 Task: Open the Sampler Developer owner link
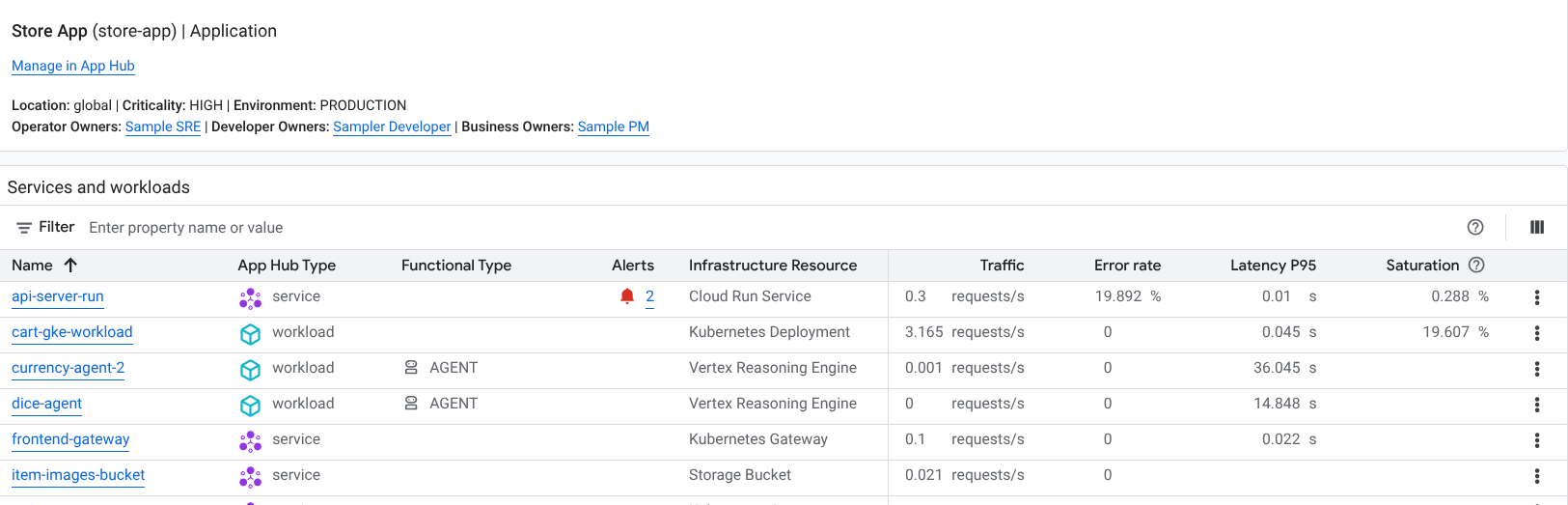tap(392, 126)
